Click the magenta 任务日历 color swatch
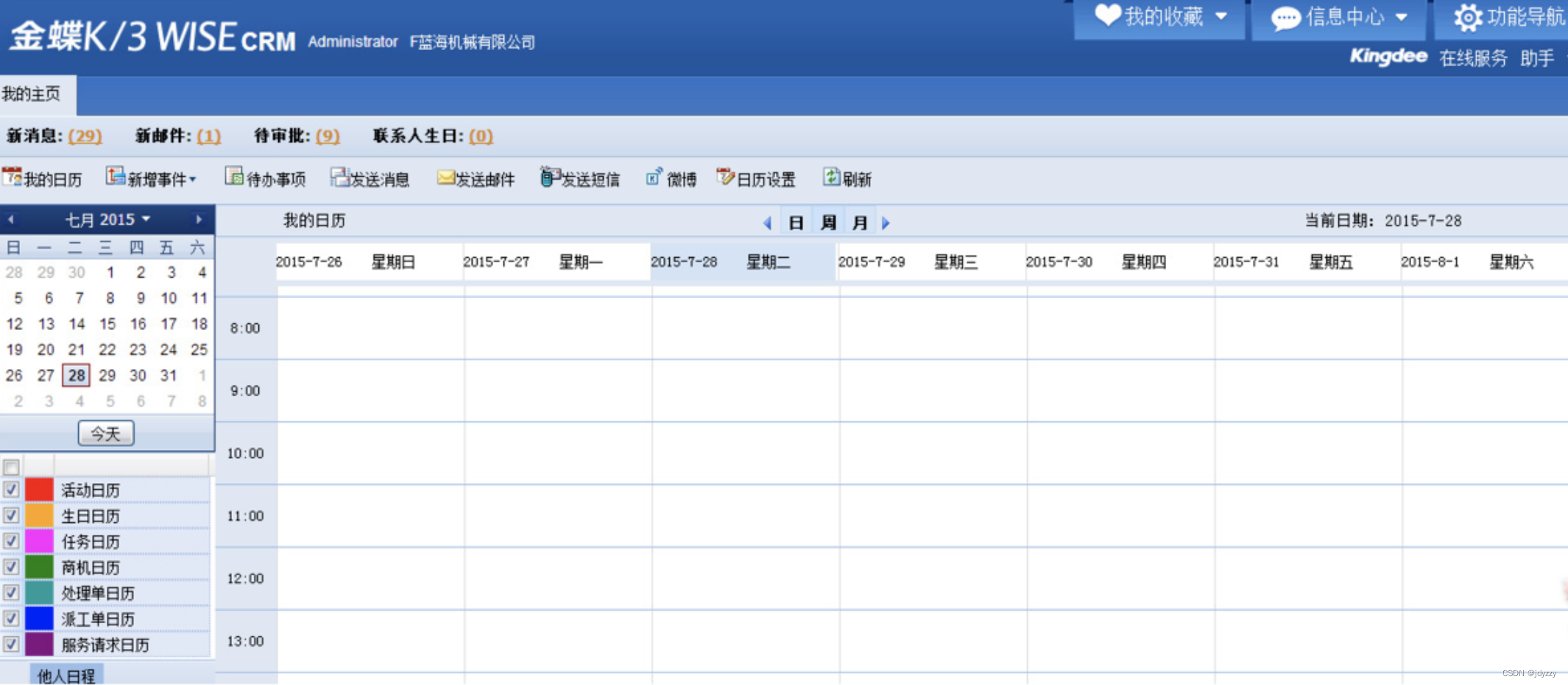Screen dimensions: 1568x685 39,541
